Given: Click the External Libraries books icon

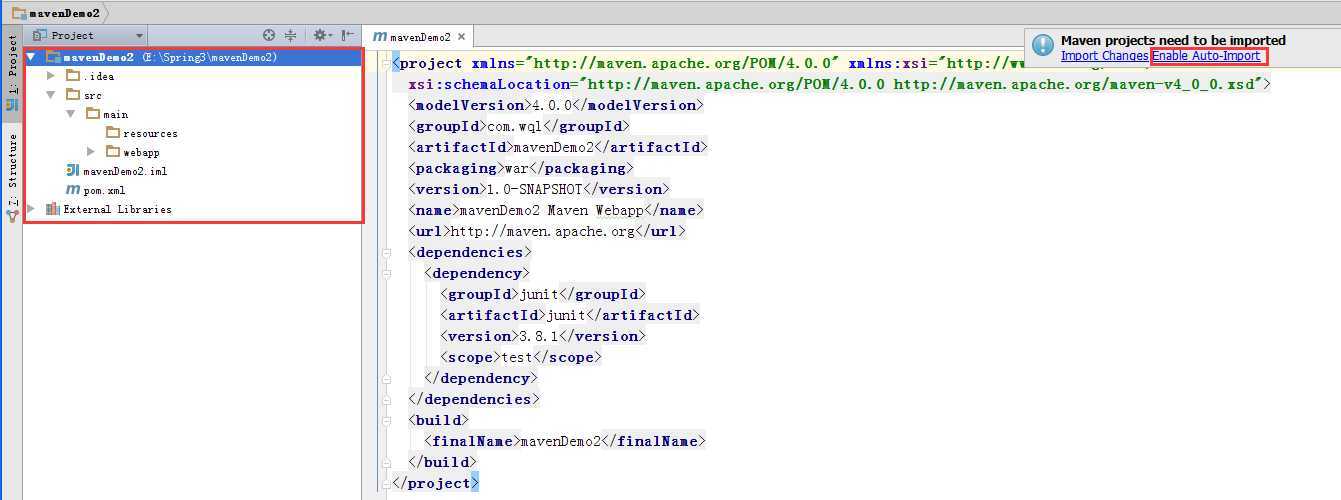Looking at the screenshot, I should coord(53,209).
